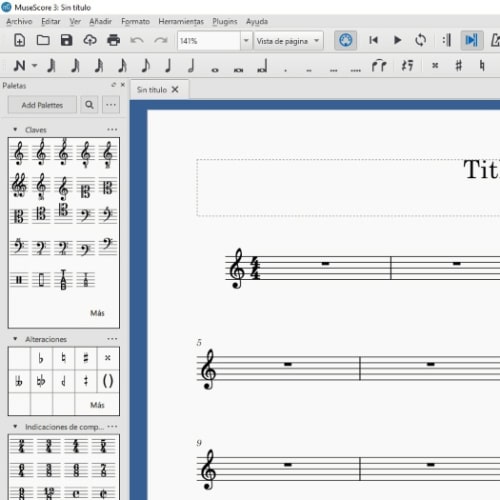Open the Vista de página view dropdown
The height and width of the screenshot is (500, 500).
[289, 41]
